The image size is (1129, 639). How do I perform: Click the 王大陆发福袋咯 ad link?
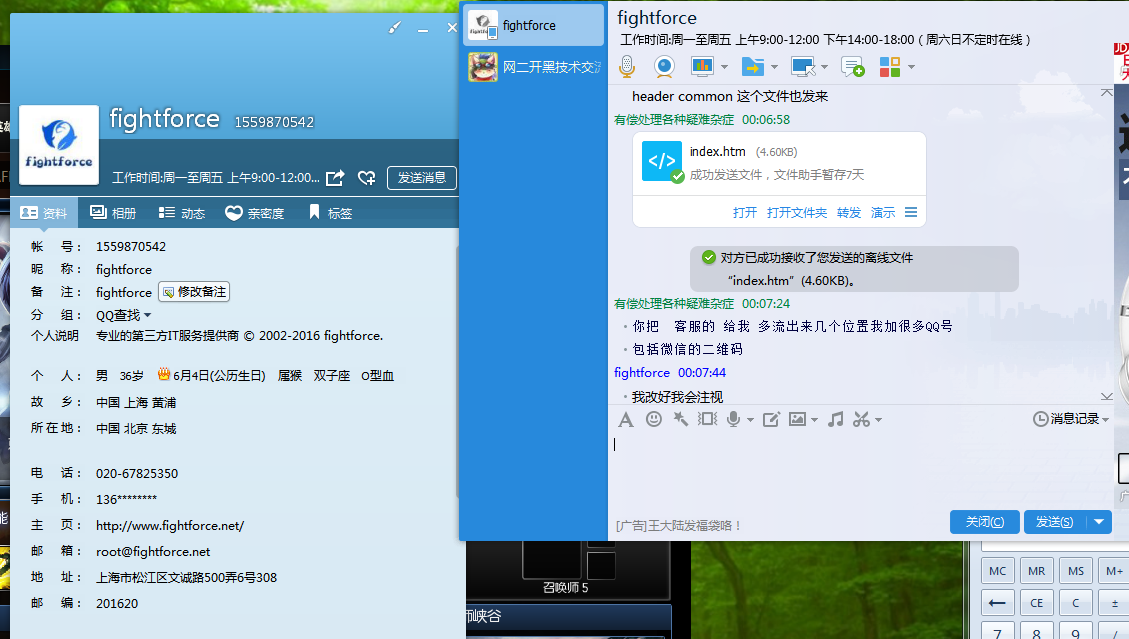678,526
